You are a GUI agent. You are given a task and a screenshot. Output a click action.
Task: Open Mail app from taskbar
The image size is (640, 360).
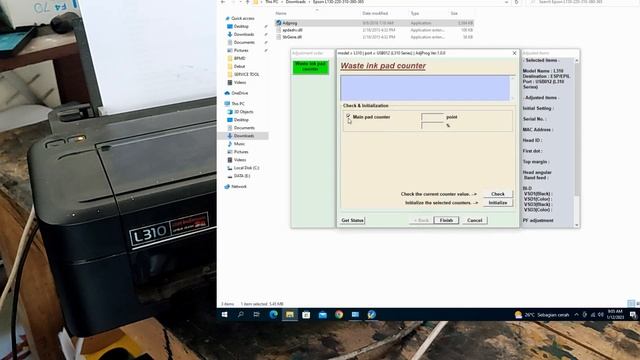click(322, 315)
